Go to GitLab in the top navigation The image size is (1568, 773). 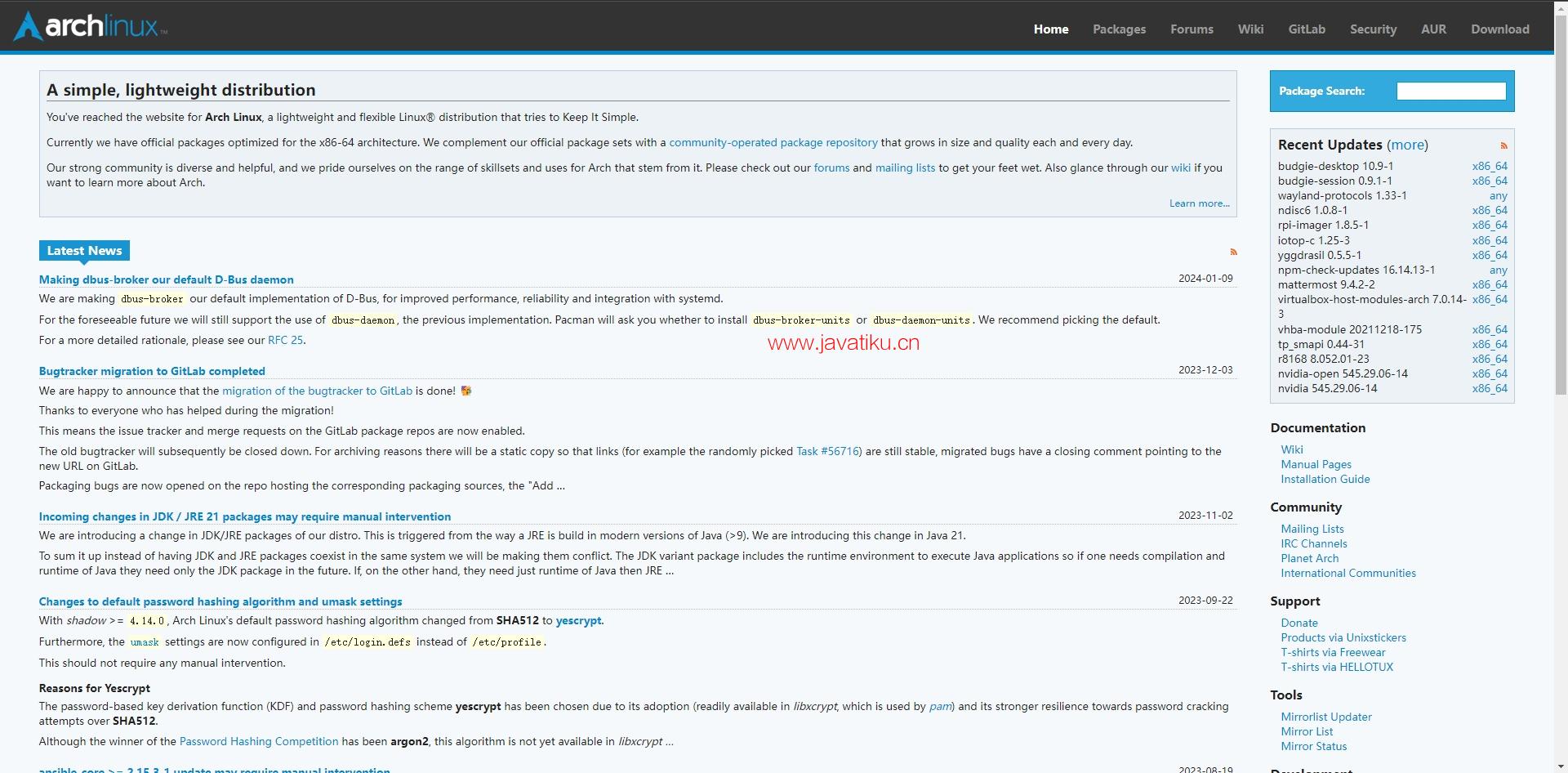pos(1307,29)
